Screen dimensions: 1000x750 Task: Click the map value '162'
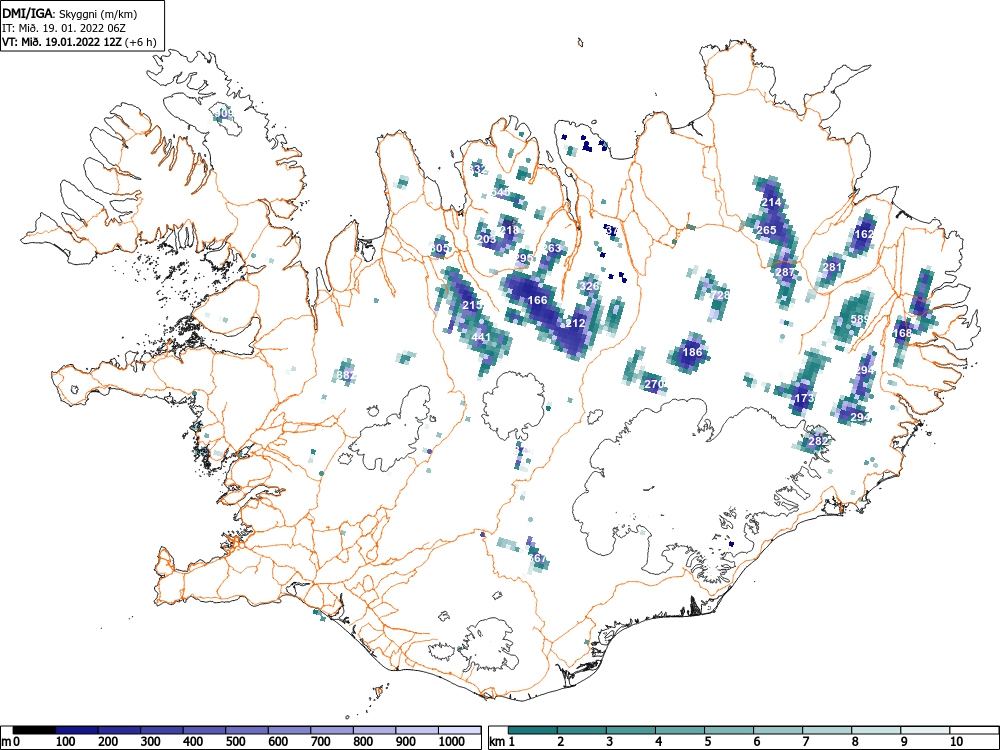point(864,234)
